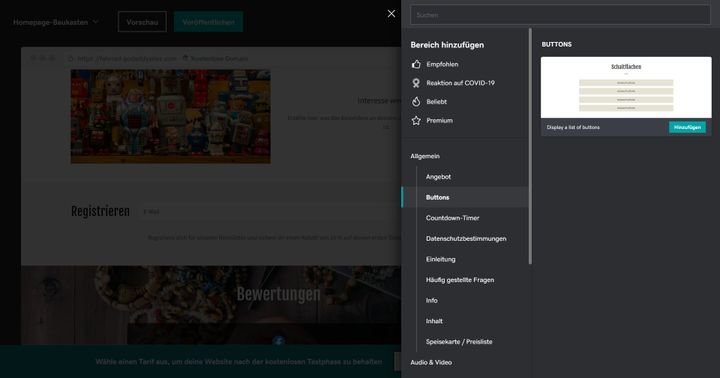Select the Buttons section type
This screenshot has height=378, width=720.
coord(465,197)
